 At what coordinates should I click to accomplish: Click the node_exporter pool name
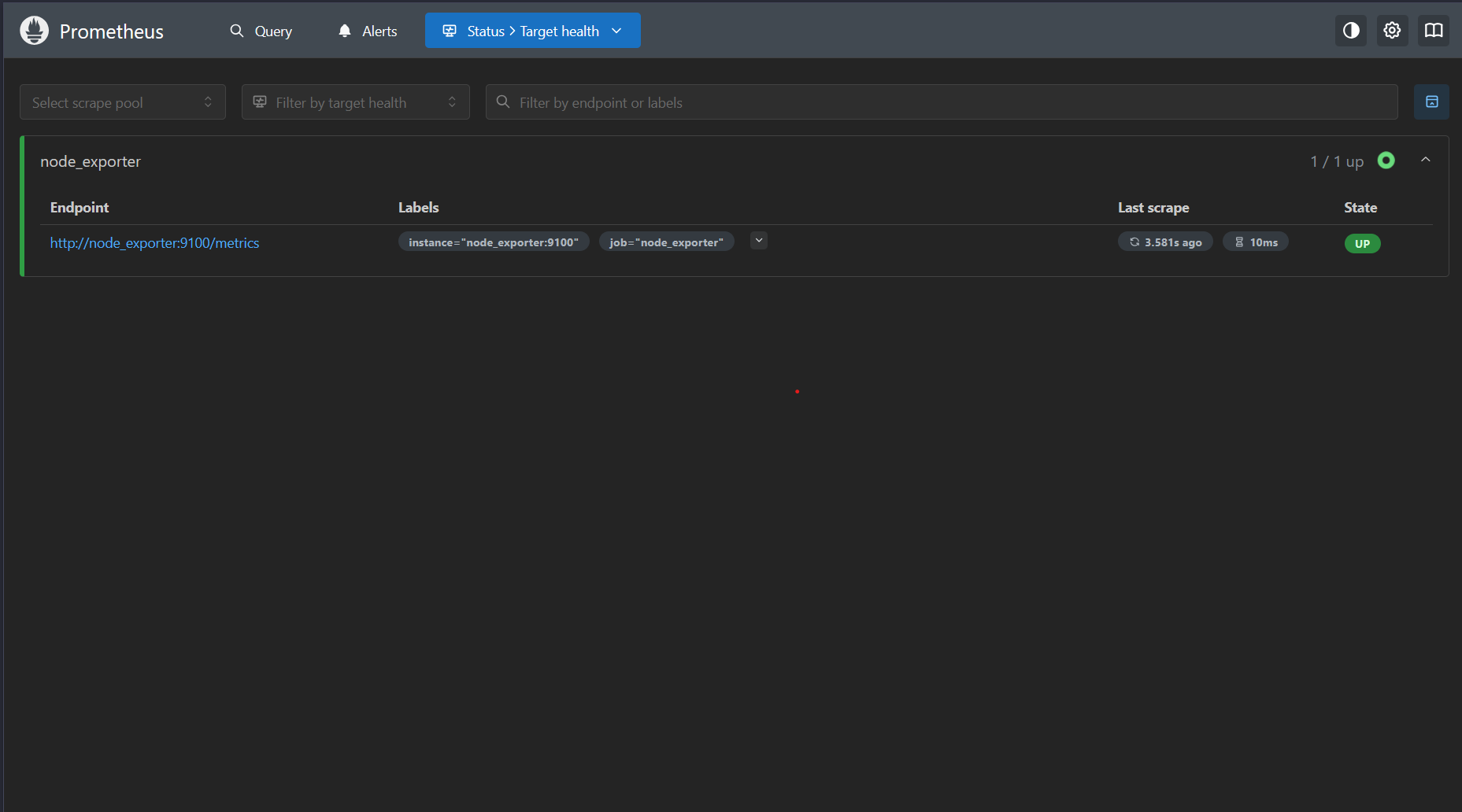pyautogui.click(x=91, y=161)
